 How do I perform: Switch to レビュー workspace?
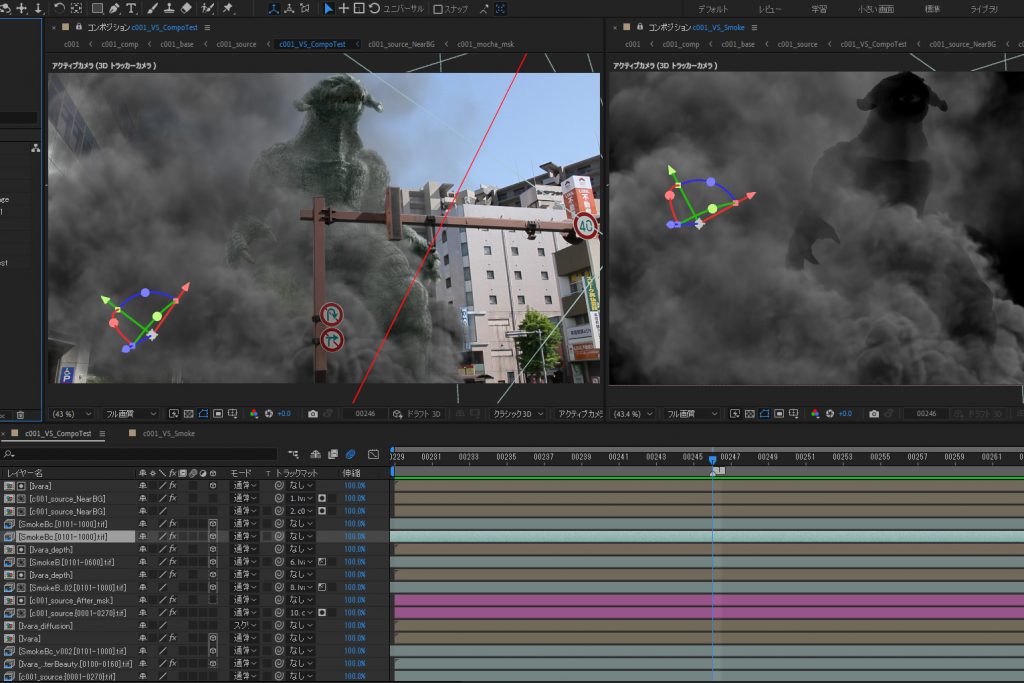[x=769, y=9]
